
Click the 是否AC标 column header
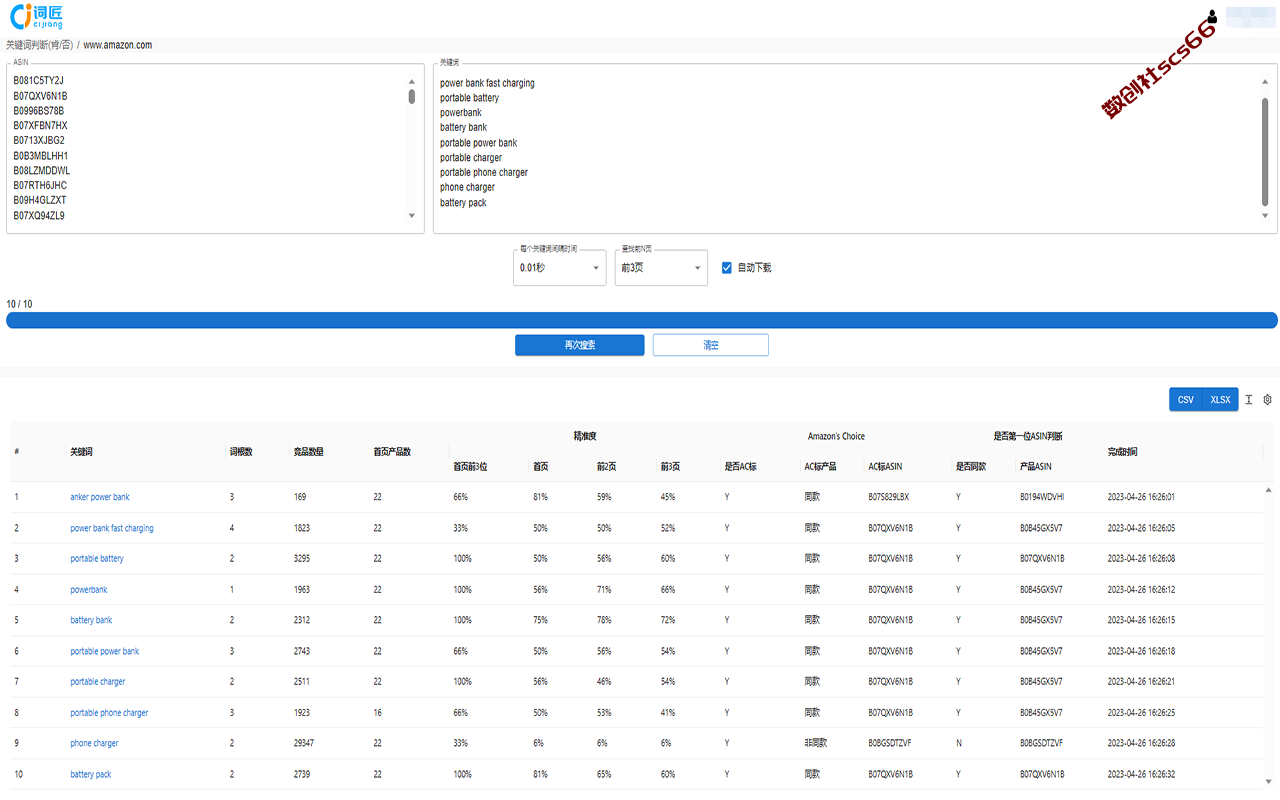741,467
